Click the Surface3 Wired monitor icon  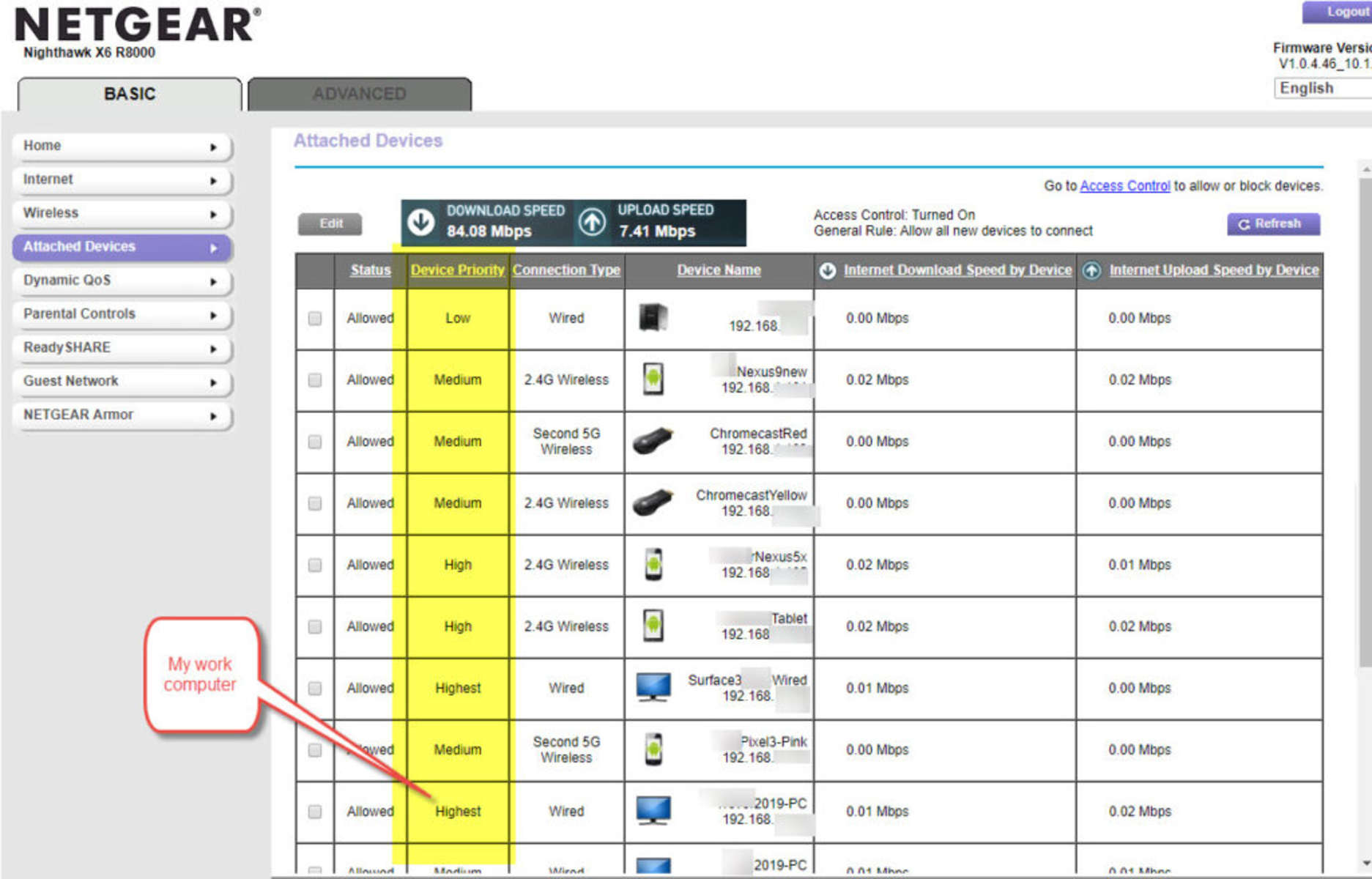click(653, 687)
